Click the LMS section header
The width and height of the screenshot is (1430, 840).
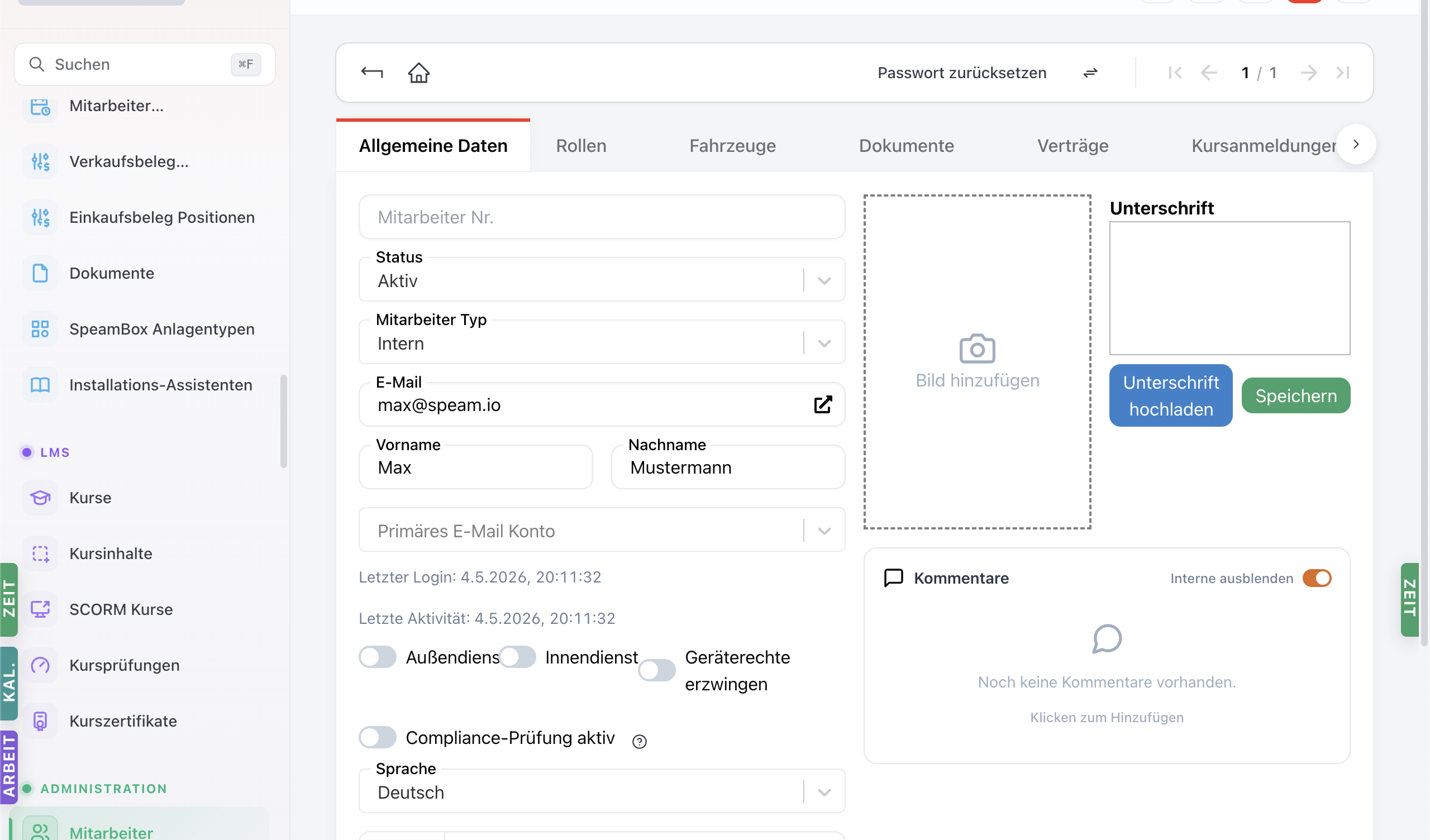(55, 452)
